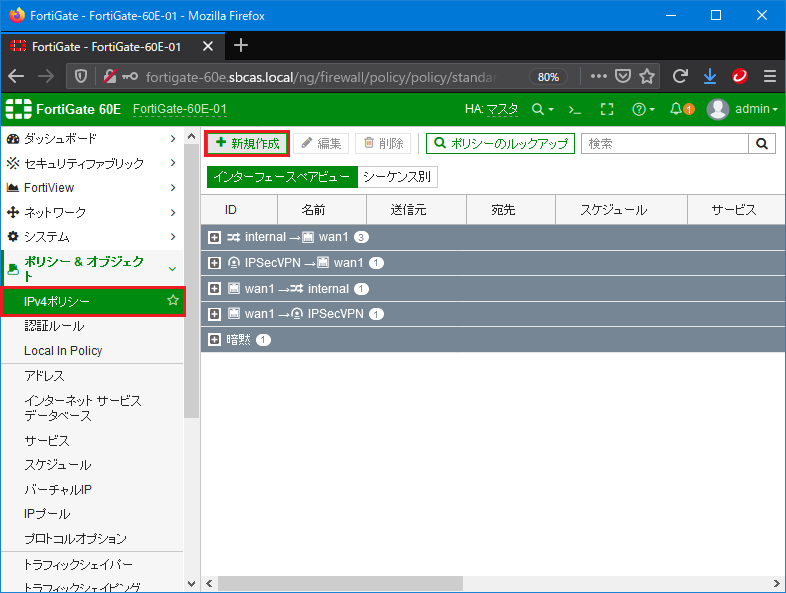Go back with browser back arrow
The image size is (786, 593).
pos(16,76)
